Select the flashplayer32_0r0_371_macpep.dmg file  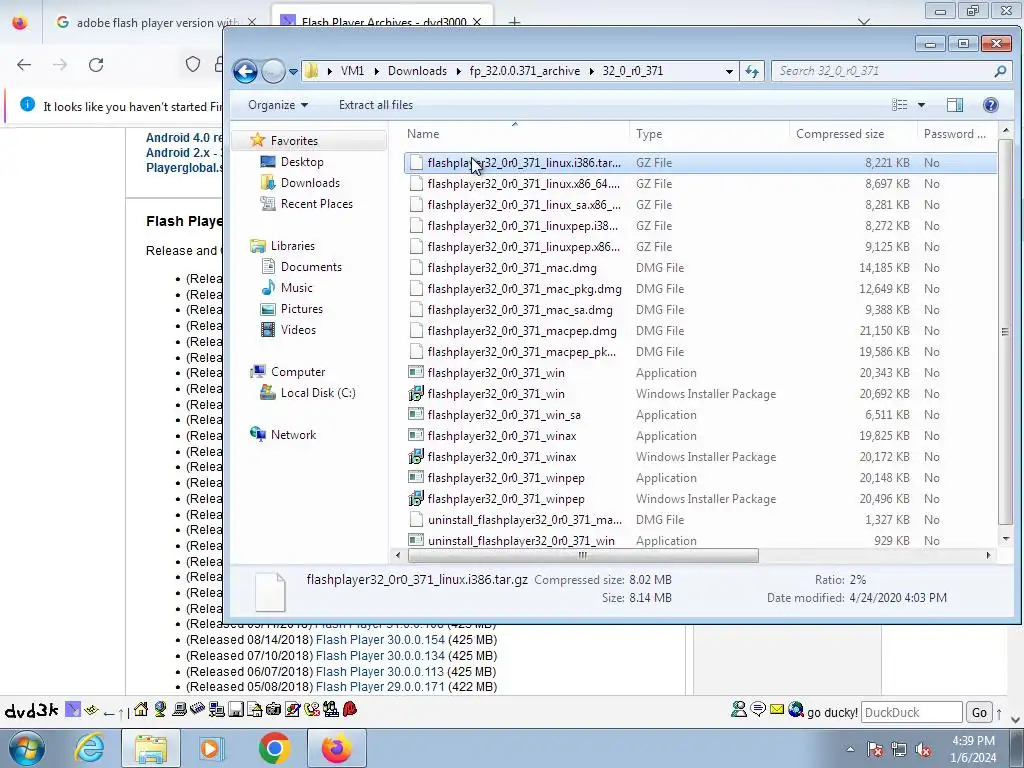tap(522, 330)
